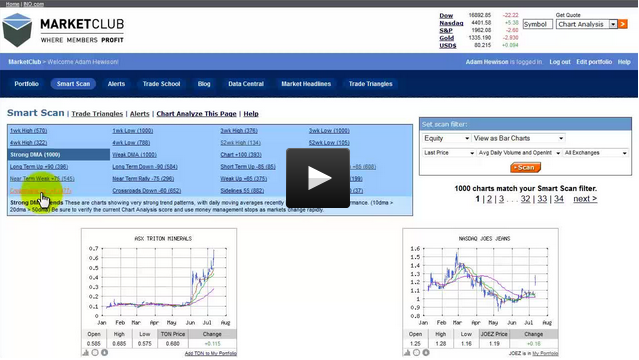Expand the View as Bar Charts dropdown
Image resolution: width=639 pixels, height=360 pixels.
518,138
